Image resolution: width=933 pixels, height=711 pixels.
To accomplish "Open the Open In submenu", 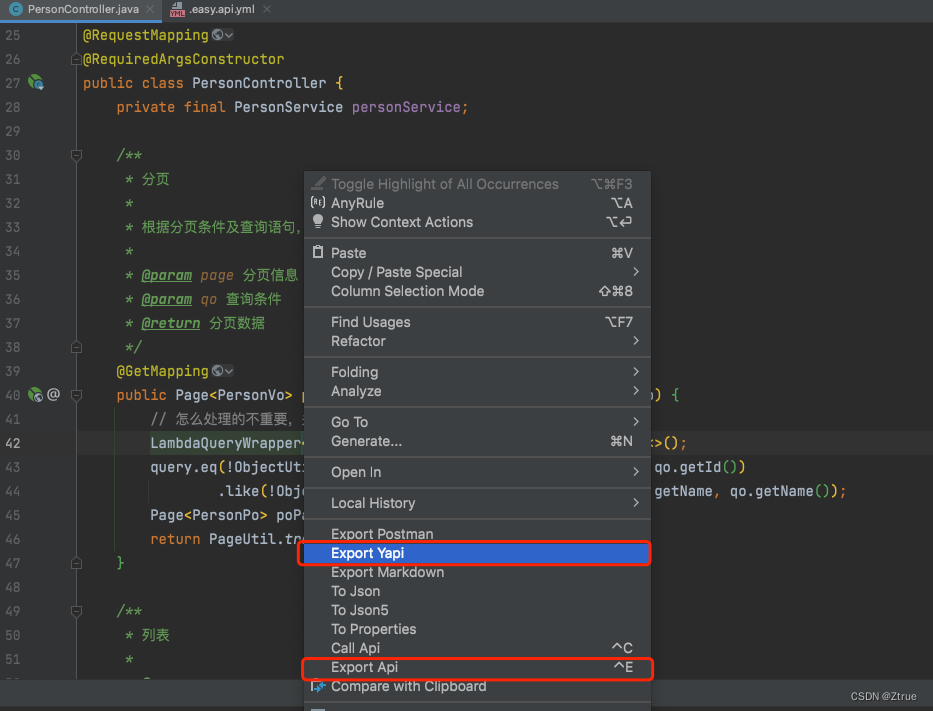I will 477,472.
